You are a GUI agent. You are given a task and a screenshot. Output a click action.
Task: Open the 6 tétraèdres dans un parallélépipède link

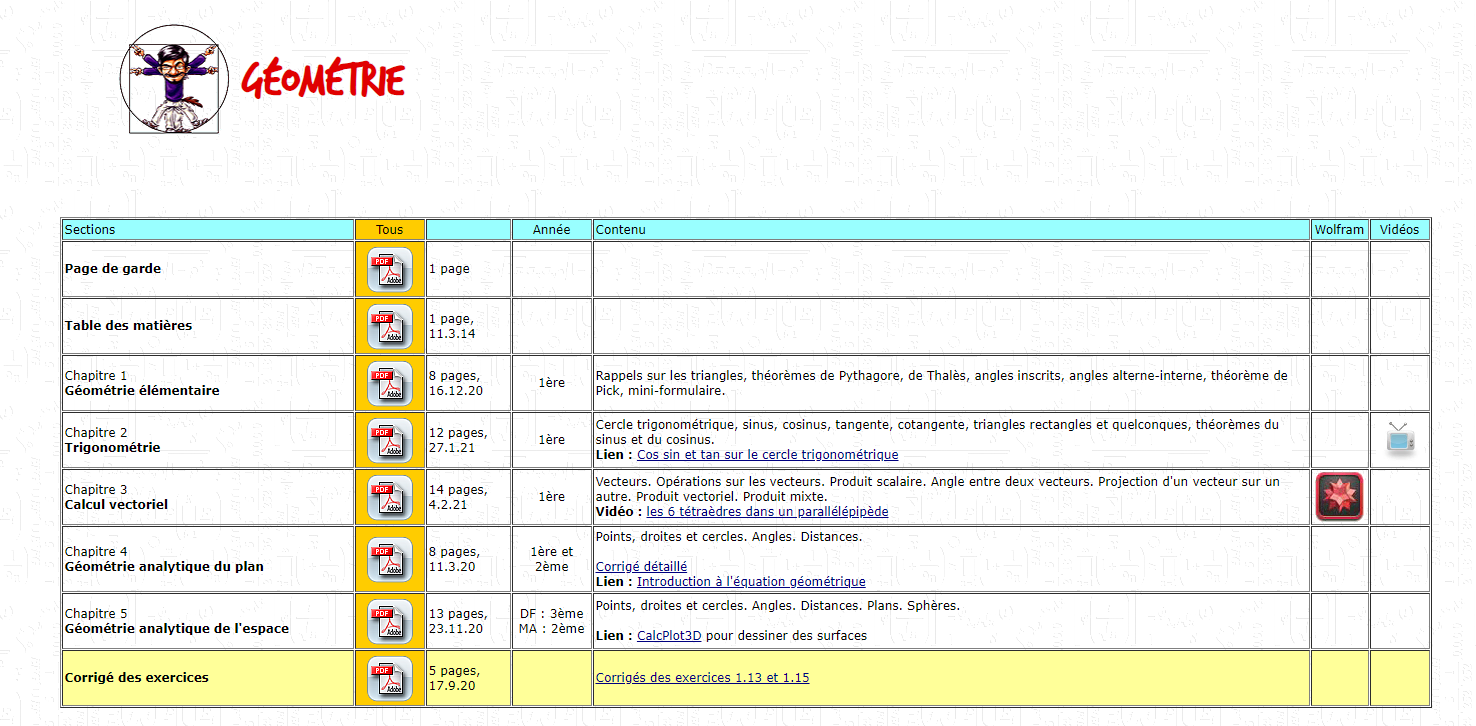pos(767,512)
